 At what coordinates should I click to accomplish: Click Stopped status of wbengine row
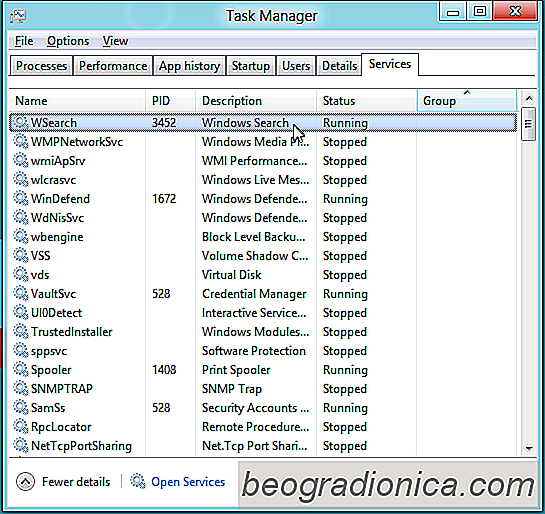coord(345,237)
